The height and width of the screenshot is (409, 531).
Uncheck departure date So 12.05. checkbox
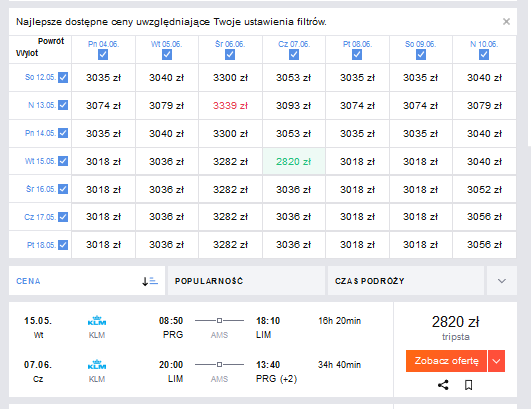click(63, 78)
